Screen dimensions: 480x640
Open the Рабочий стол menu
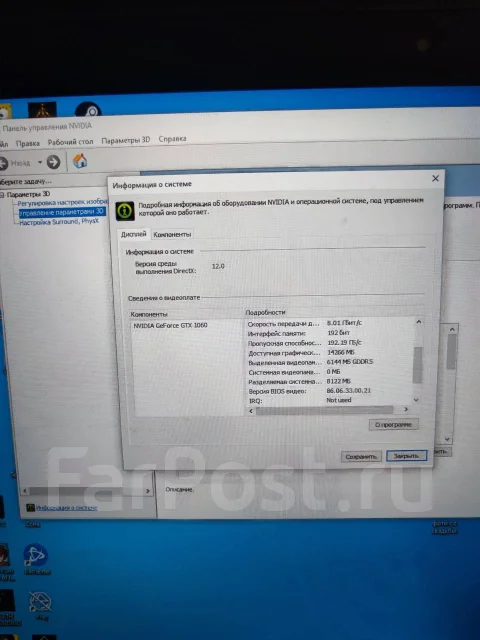pyautogui.click(x=70, y=142)
